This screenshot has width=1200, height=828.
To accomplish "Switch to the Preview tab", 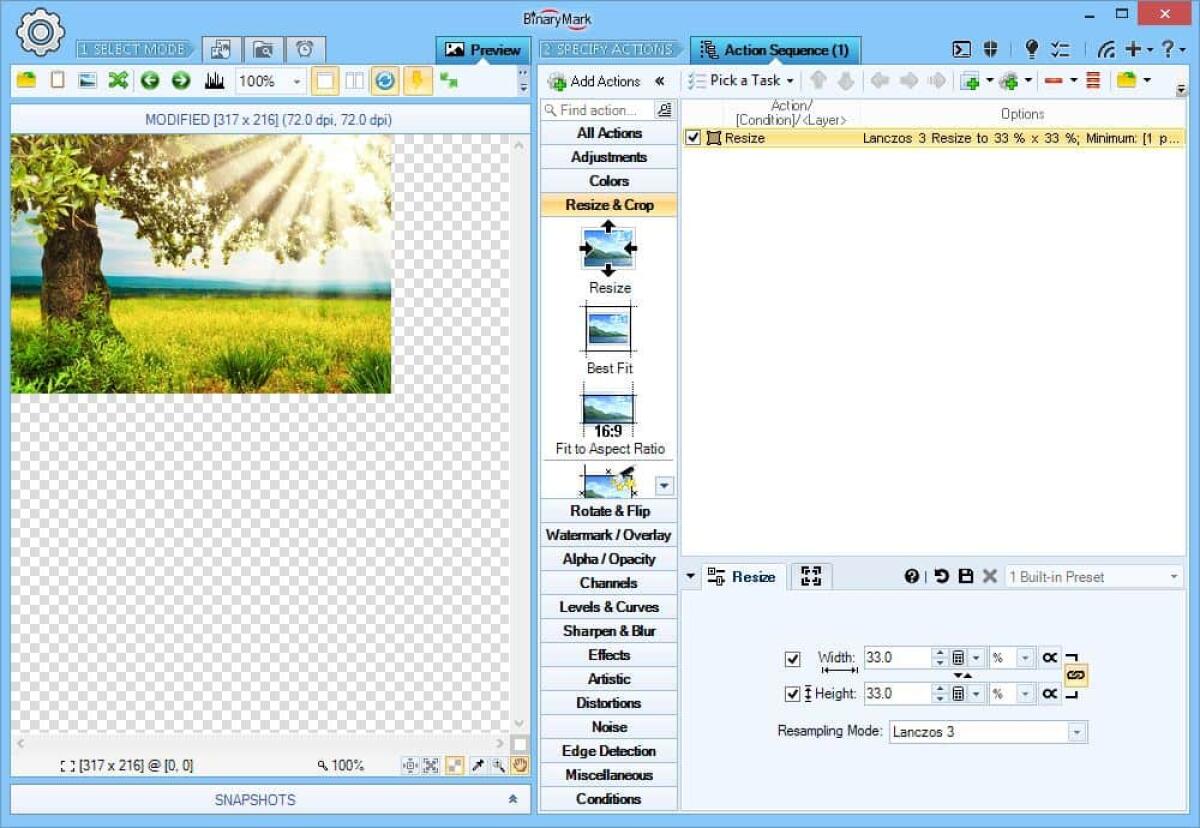I will [482, 49].
